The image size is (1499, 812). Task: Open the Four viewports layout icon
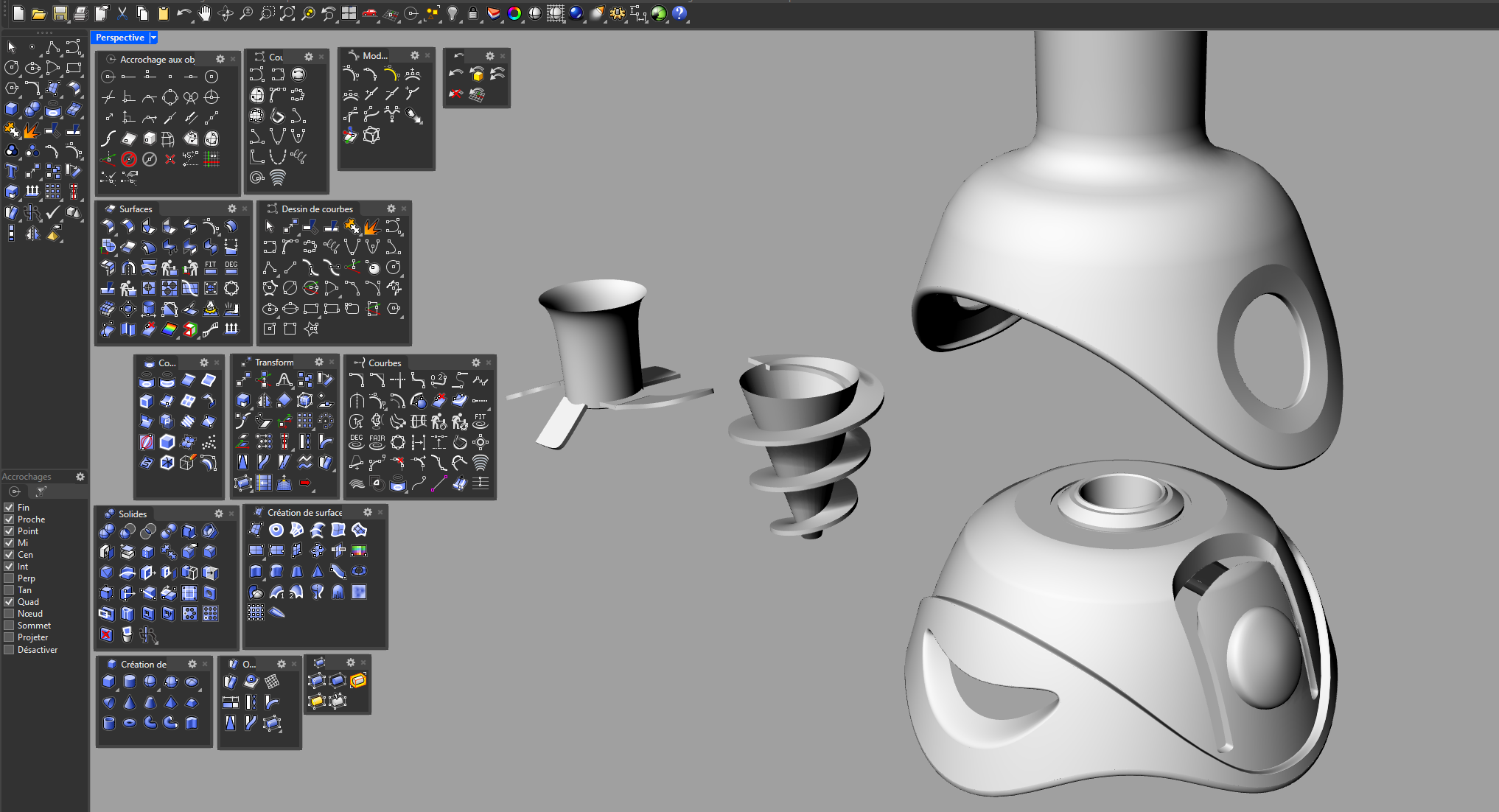349,13
